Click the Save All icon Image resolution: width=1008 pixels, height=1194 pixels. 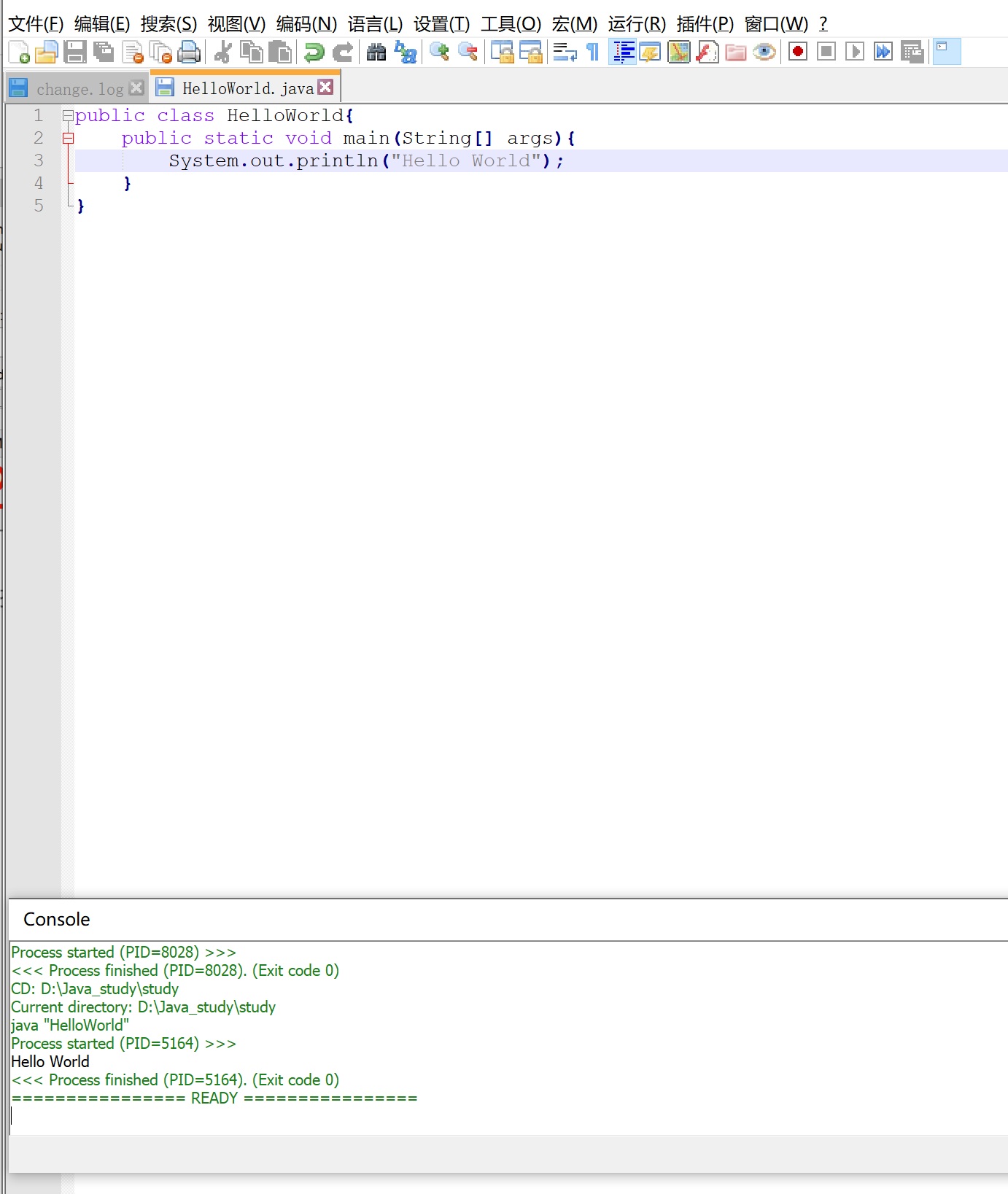(104, 52)
